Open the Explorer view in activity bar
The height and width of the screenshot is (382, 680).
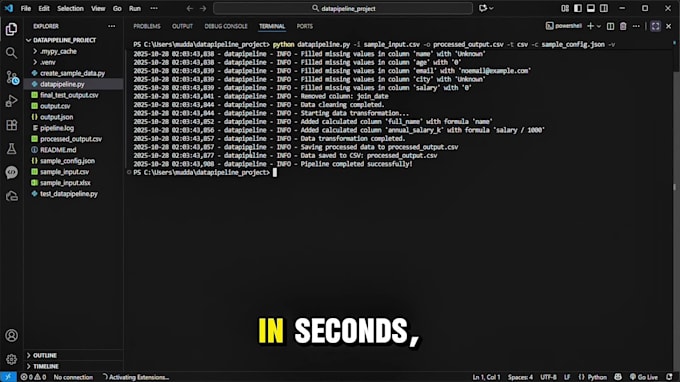(x=12, y=29)
